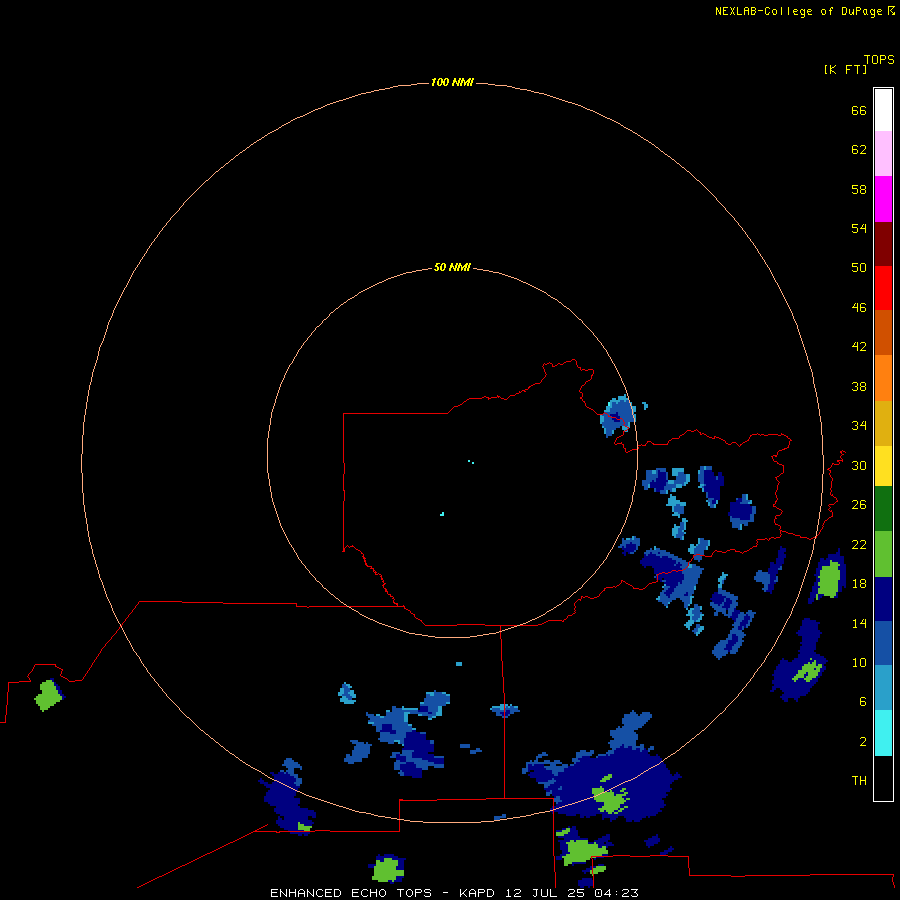Click legend value 66
The image size is (900, 900).
pos(859,110)
